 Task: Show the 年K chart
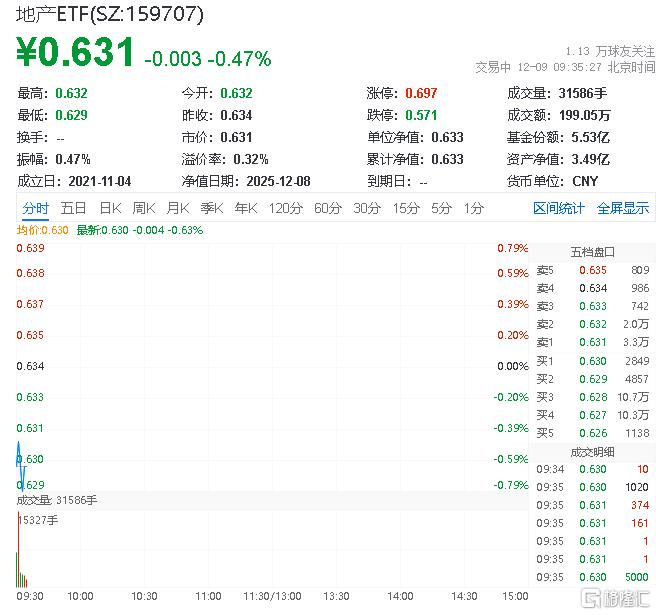tap(245, 208)
